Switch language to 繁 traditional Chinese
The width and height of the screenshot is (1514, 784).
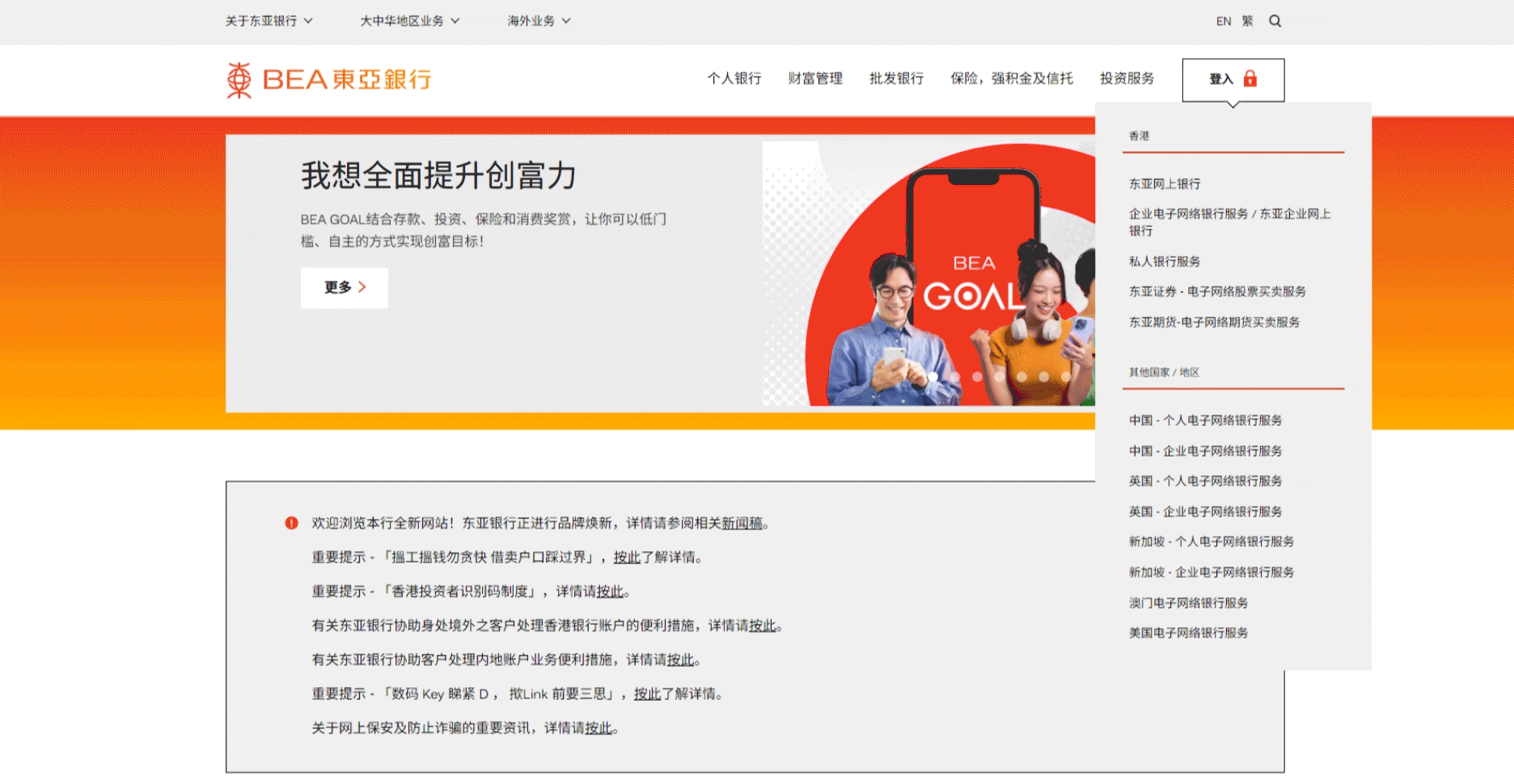(x=1247, y=21)
